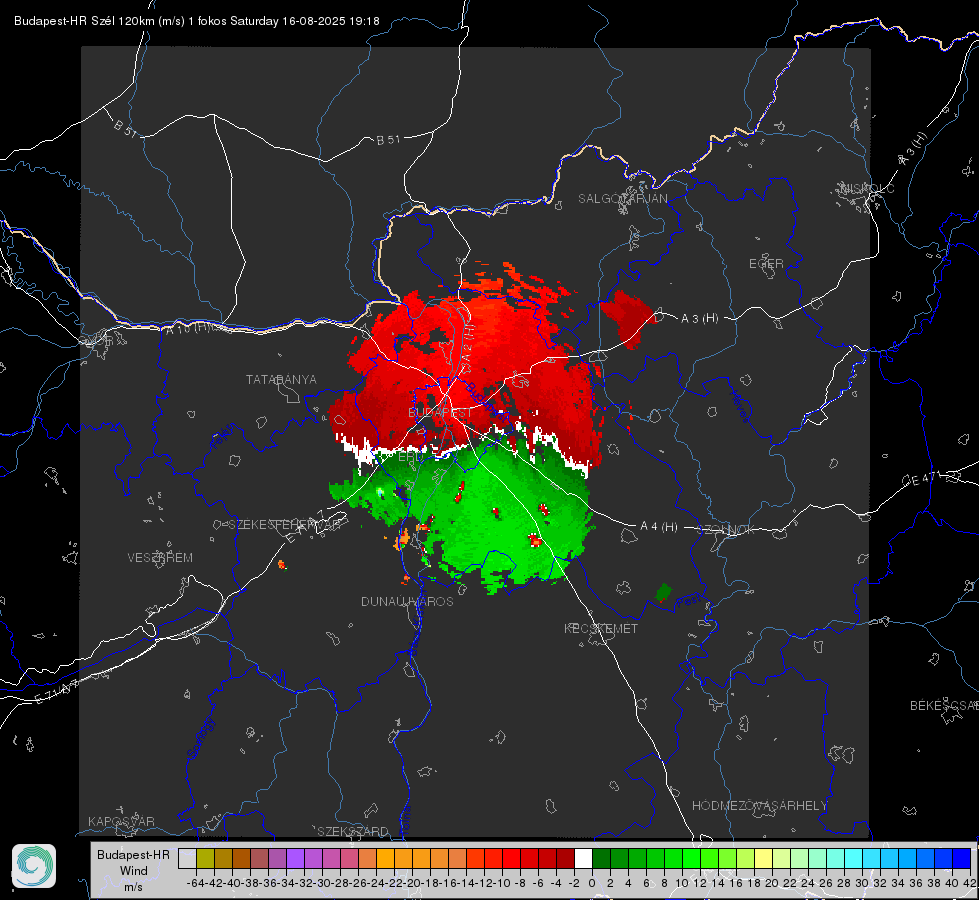Click the ÉRD town label

click(x=410, y=457)
